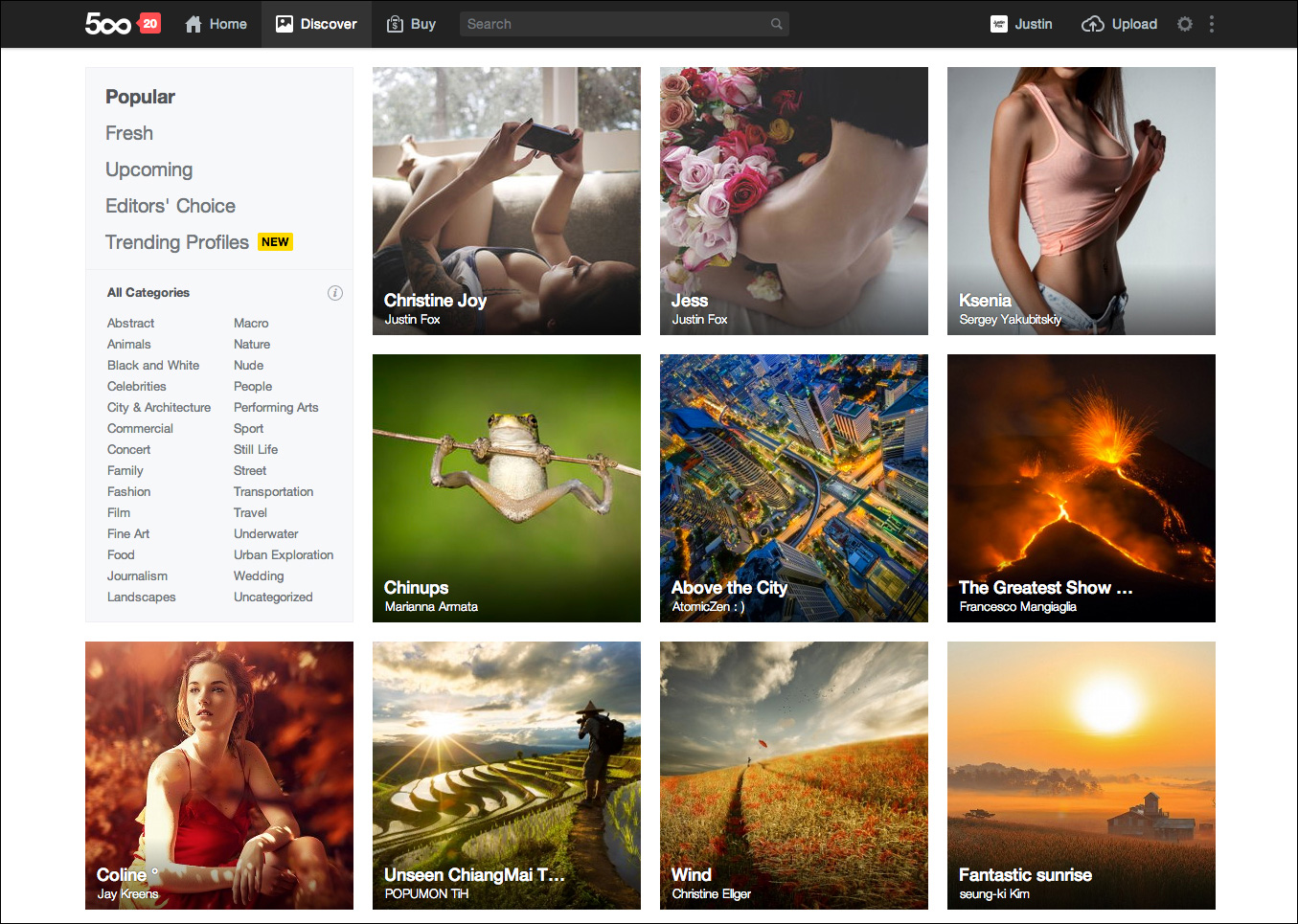Select the Discover tab

[316, 24]
